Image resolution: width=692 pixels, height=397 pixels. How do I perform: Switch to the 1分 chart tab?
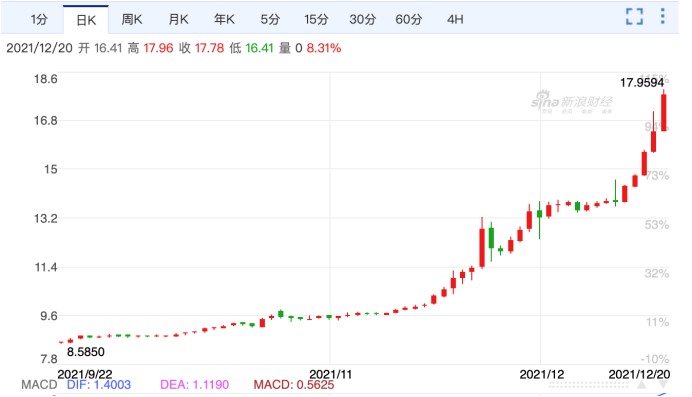[39, 19]
